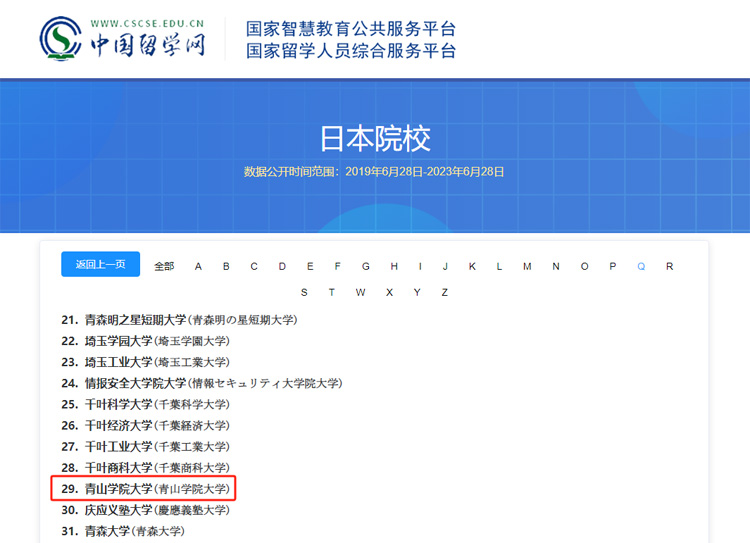Open entry 21 青森明之星短期大学
The height and width of the screenshot is (543, 750).
(x=179, y=320)
